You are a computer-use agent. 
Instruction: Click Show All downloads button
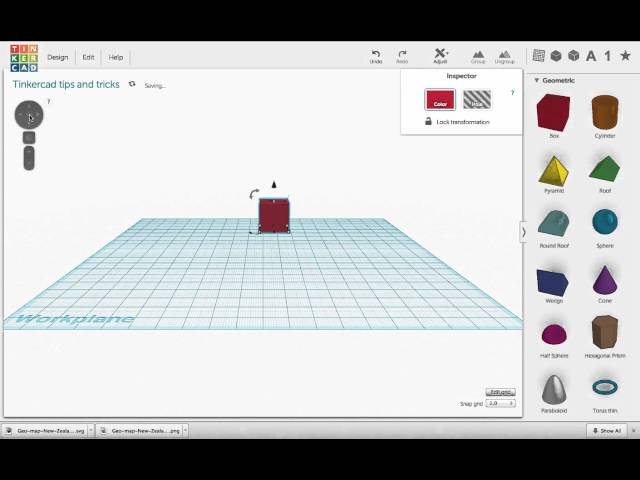click(x=607, y=431)
